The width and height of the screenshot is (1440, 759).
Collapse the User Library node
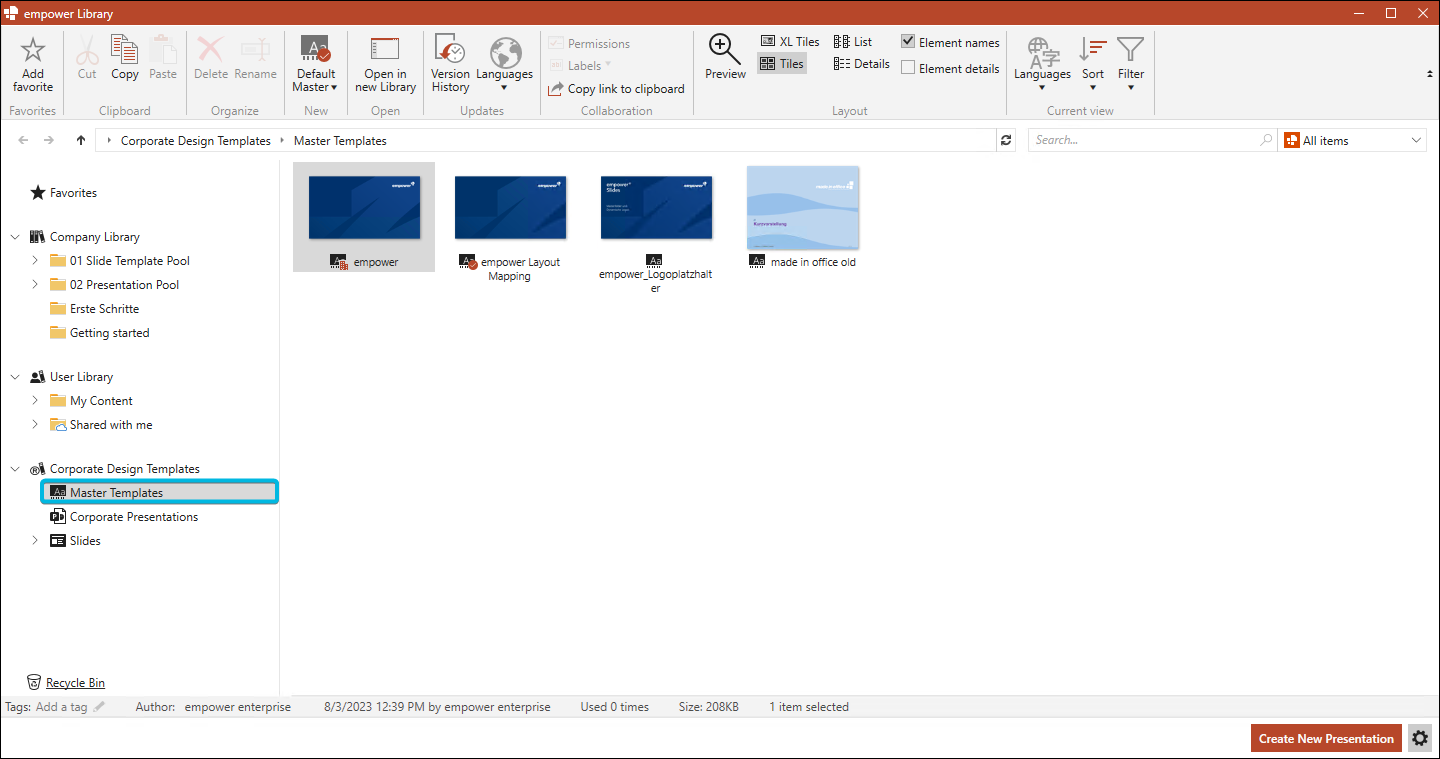click(15, 377)
